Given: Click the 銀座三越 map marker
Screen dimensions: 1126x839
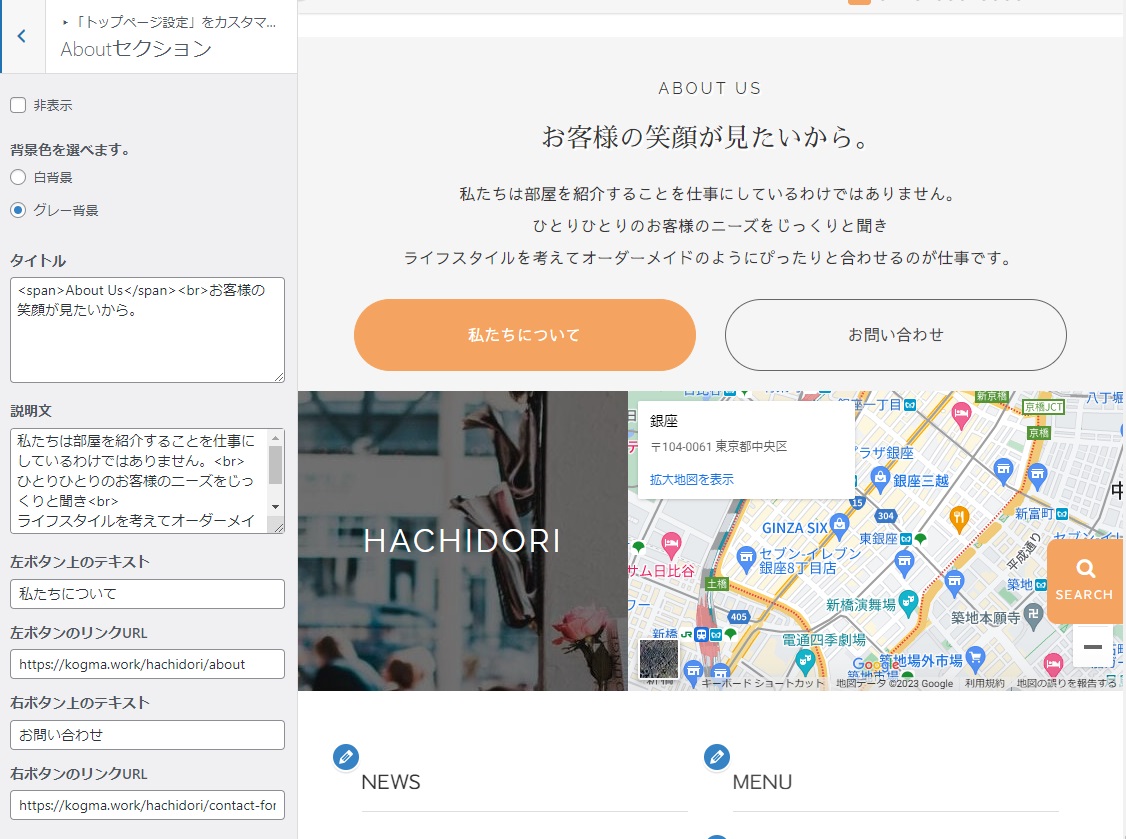Looking at the screenshot, I should tap(880, 477).
